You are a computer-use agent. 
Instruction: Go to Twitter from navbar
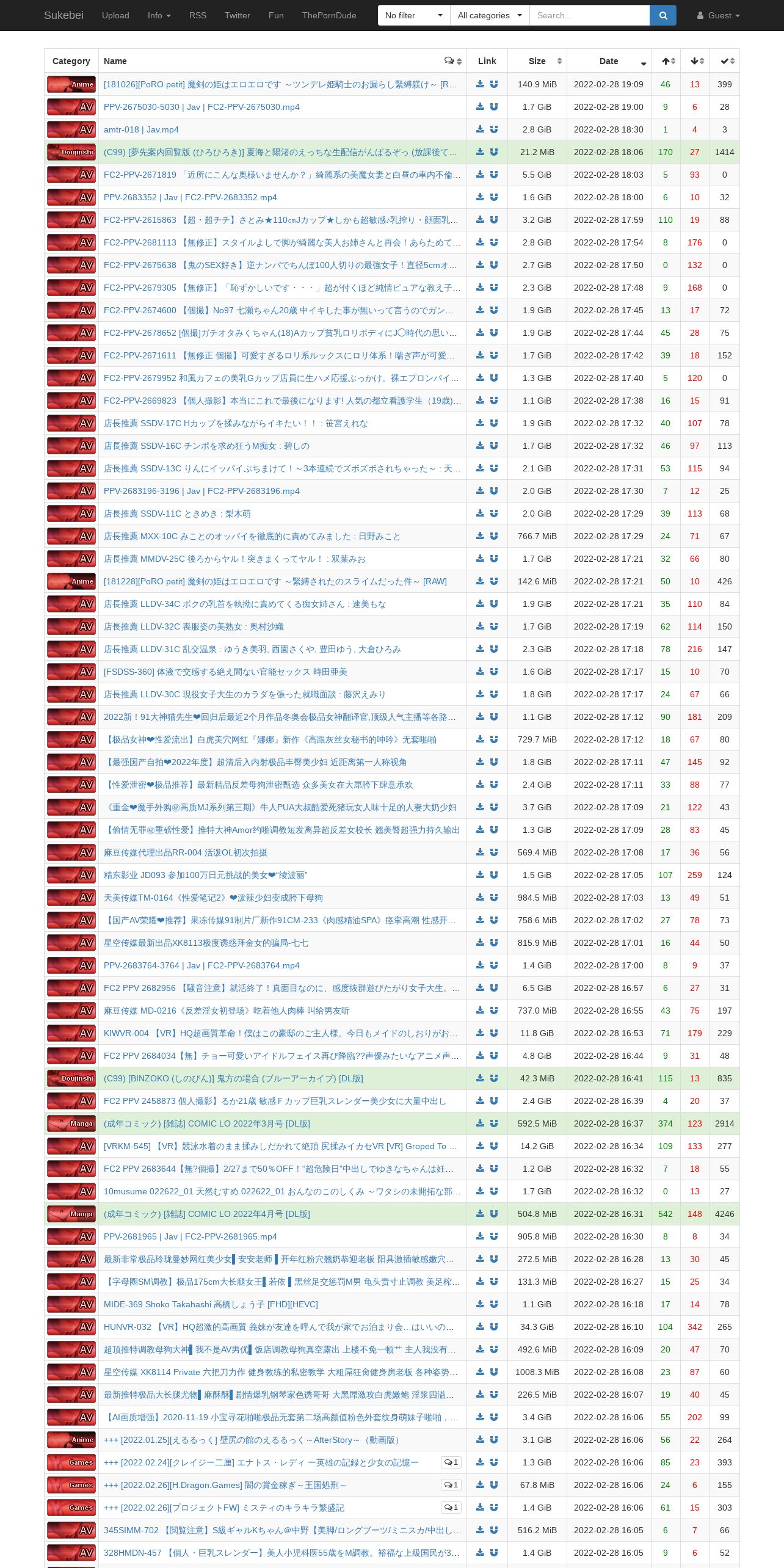[x=238, y=15]
